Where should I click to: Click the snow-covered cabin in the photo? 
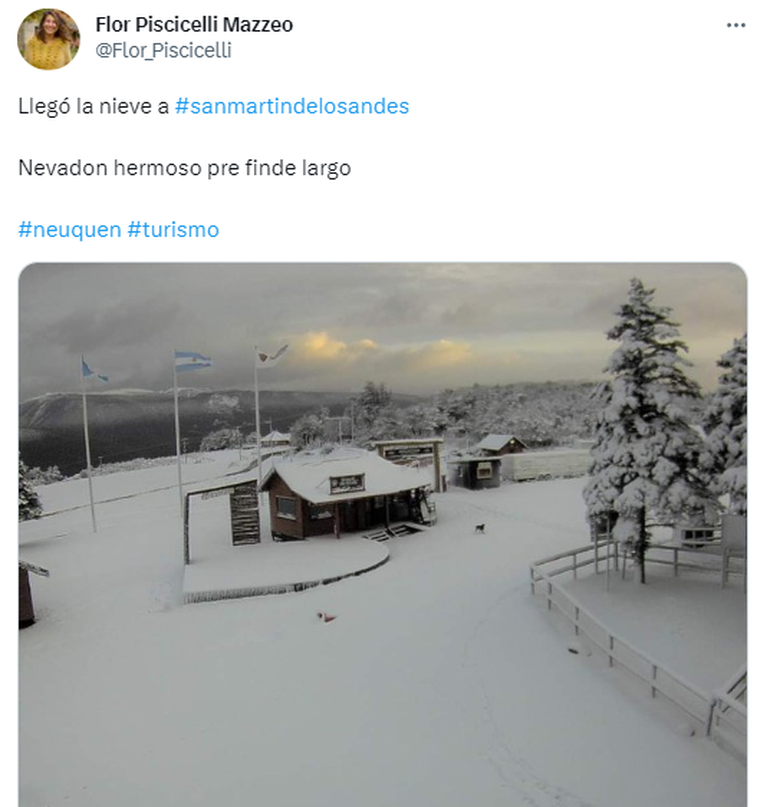(345, 494)
